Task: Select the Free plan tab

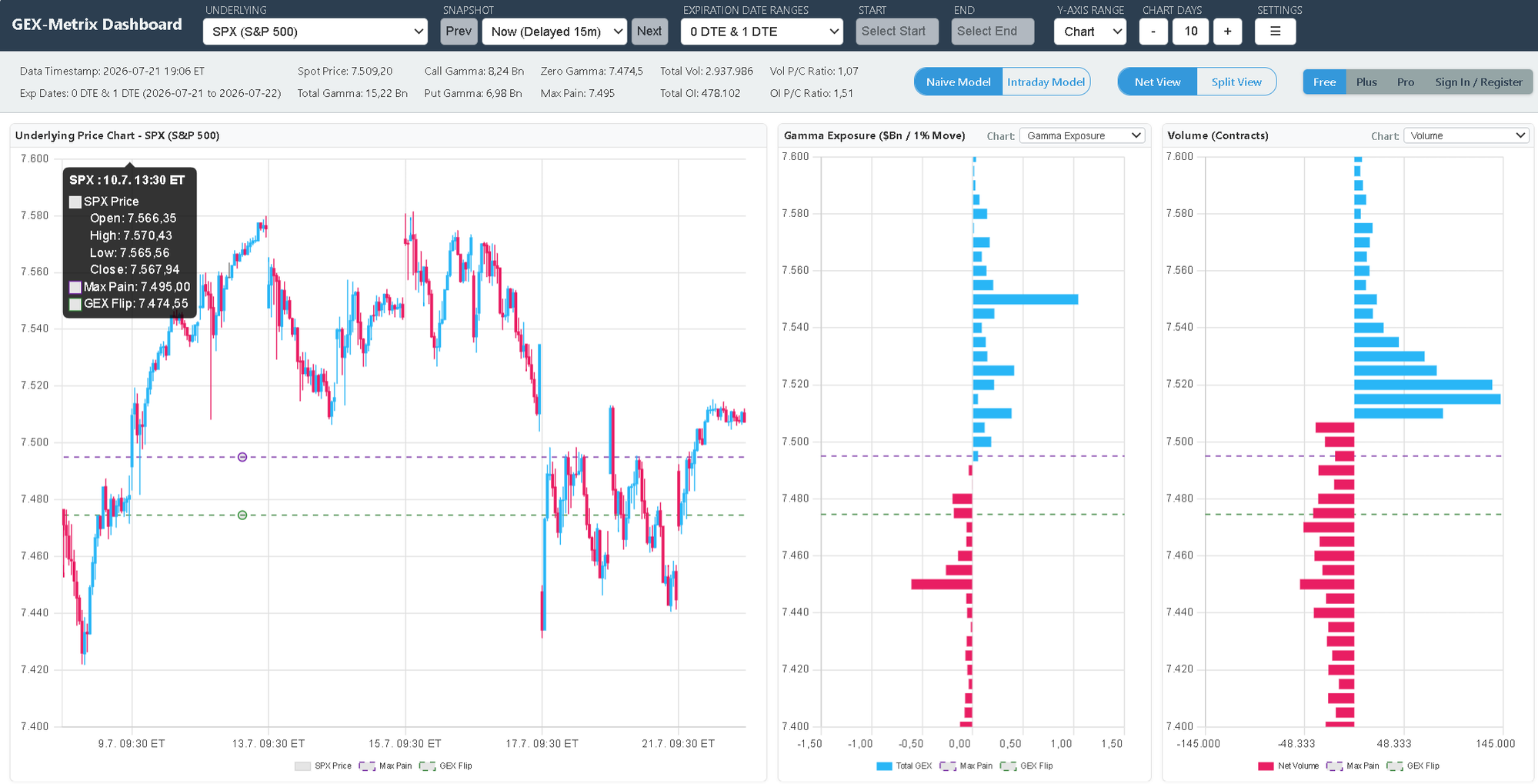Action: click(1324, 82)
